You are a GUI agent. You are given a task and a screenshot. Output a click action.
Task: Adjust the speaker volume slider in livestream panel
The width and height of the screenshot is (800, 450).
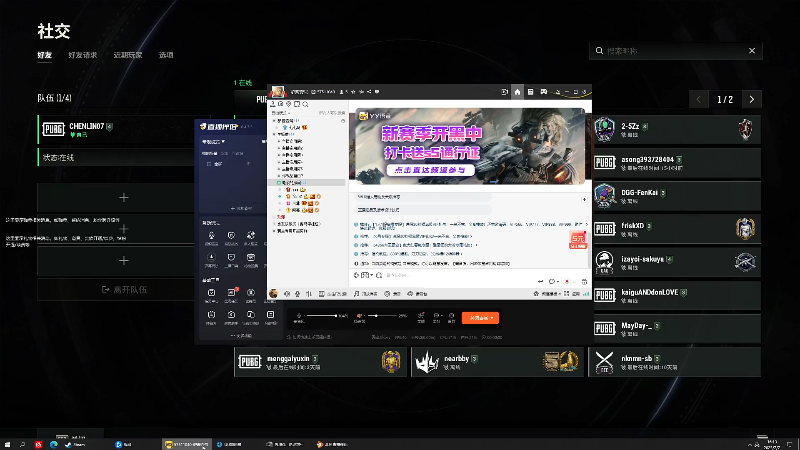coord(382,316)
